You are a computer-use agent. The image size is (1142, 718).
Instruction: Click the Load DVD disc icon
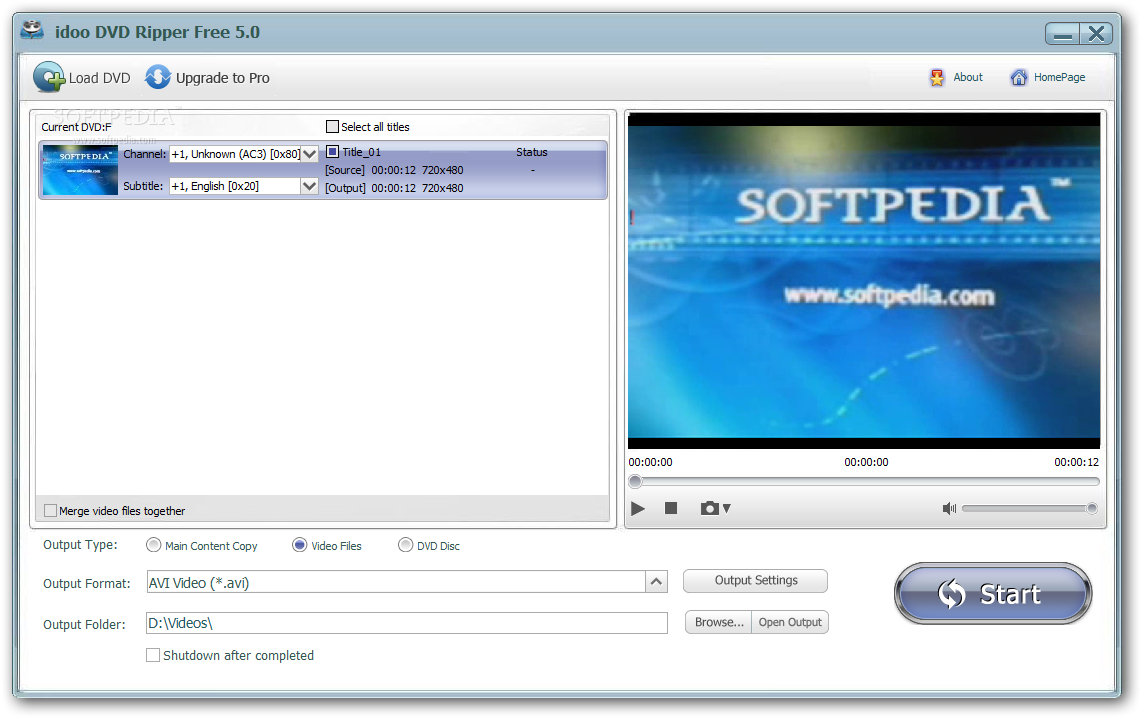click(49, 76)
